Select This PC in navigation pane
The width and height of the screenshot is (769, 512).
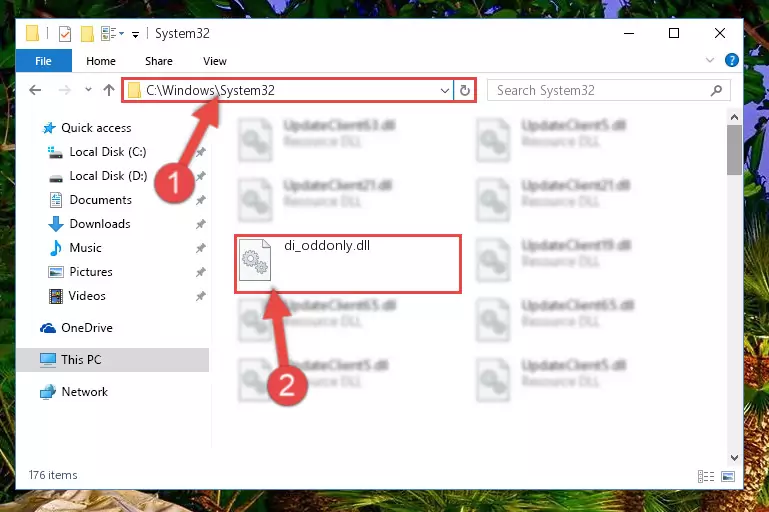coord(112,359)
